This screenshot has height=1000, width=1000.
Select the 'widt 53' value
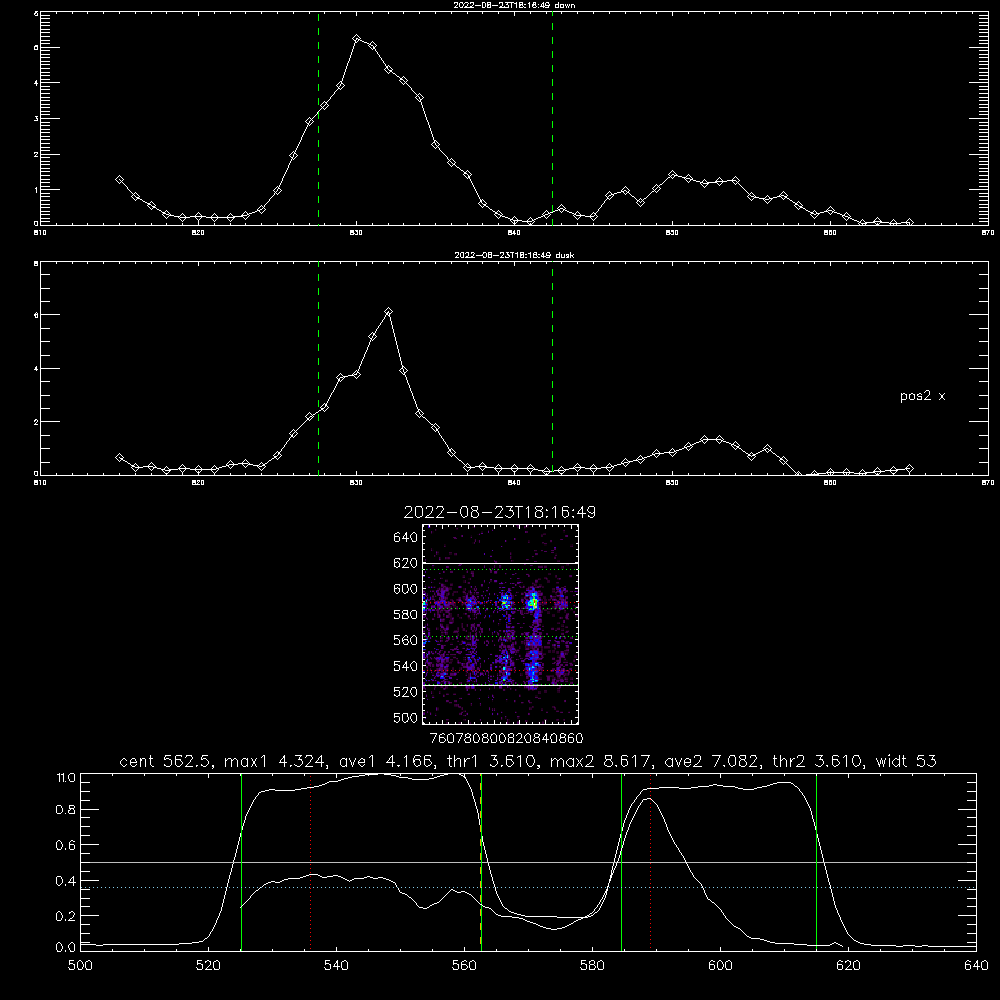coord(906,761)
